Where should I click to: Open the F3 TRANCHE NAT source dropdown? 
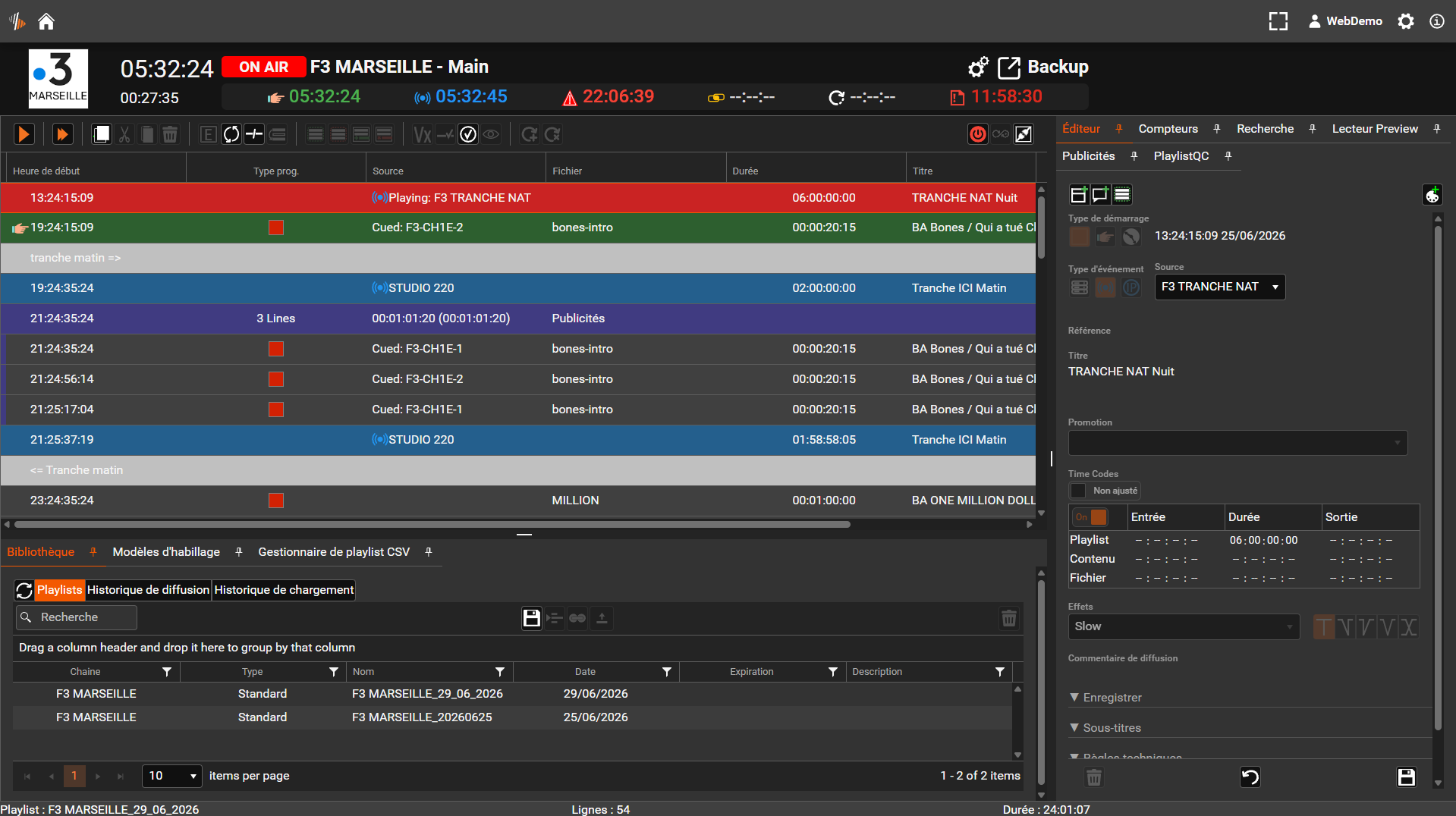pyautogui.click(x=1219, y=287)
